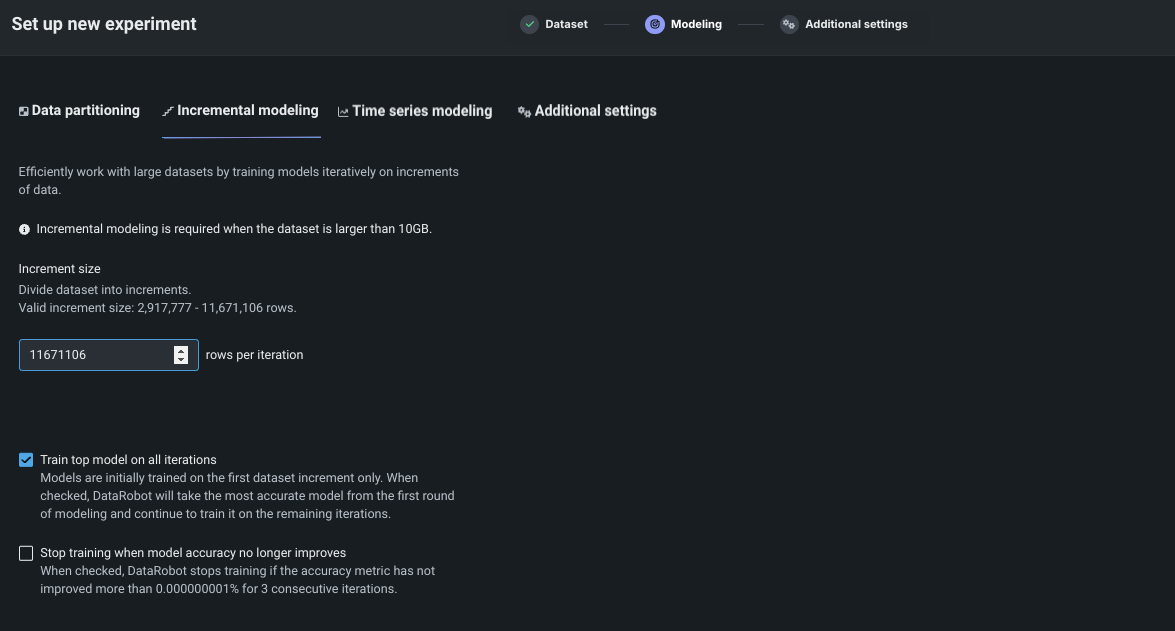Click the Data partitioning tab icon
The width and height of the screenshot is (1175, 631).
pos(23,111)
